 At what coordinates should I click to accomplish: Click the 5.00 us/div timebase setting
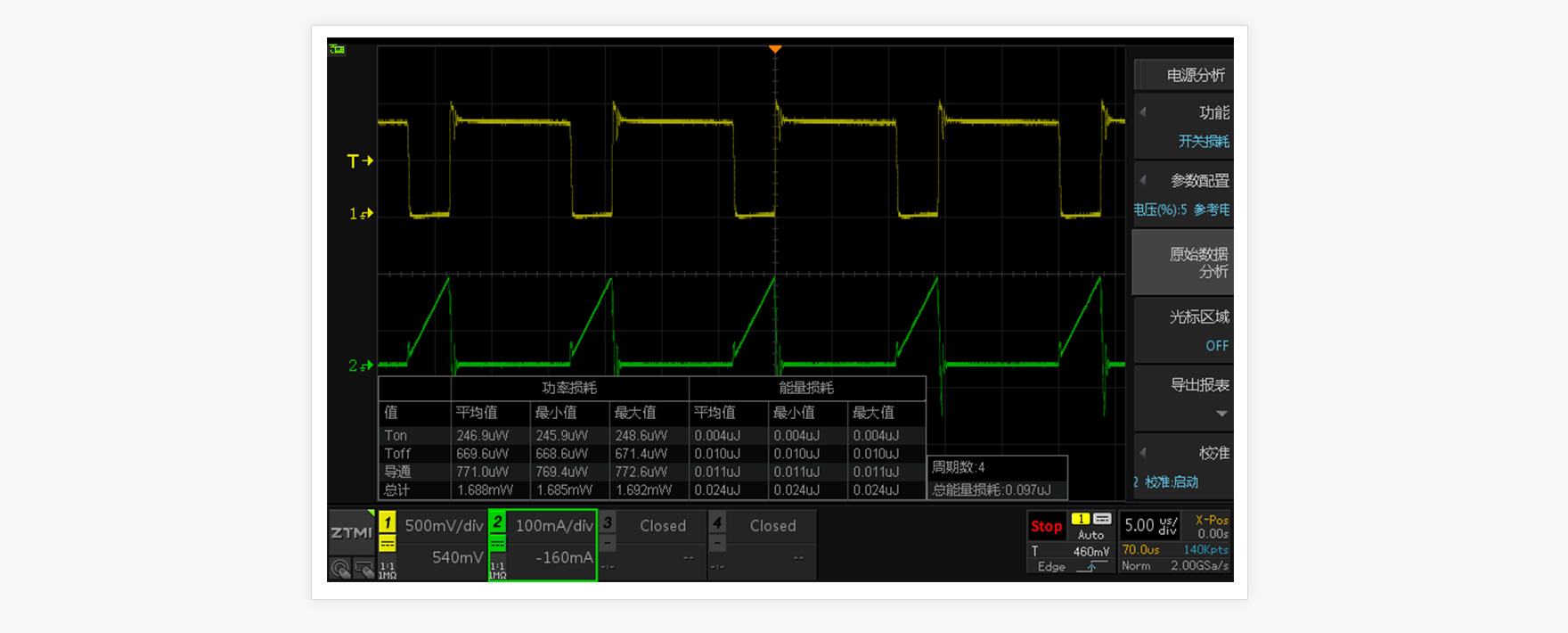coord(1150,525)
